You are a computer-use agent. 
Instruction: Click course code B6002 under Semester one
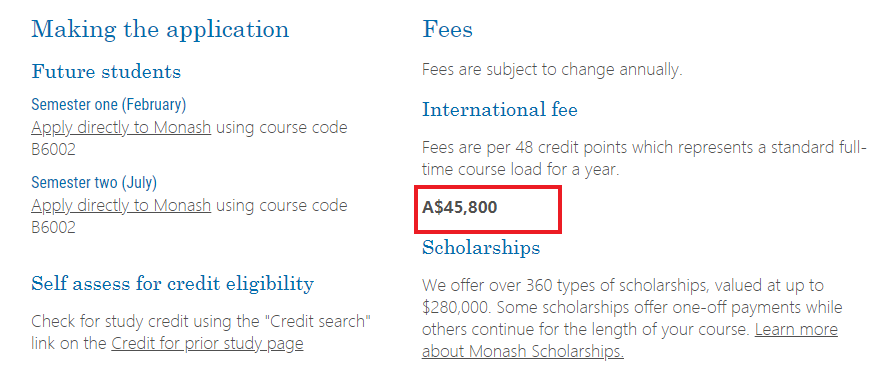(x=53, y=150)
